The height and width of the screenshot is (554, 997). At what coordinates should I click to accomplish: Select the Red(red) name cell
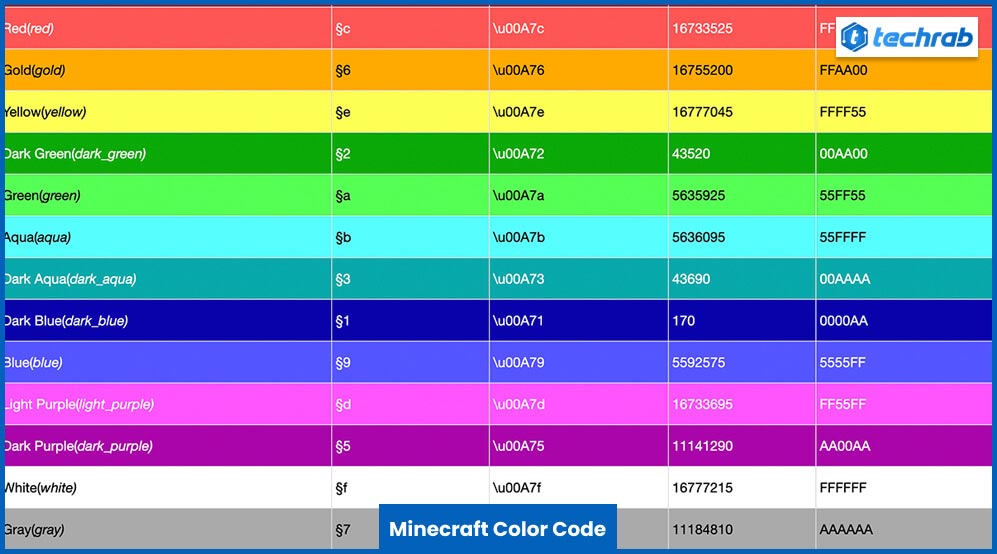pyautogui.click(x=168, y=28)
